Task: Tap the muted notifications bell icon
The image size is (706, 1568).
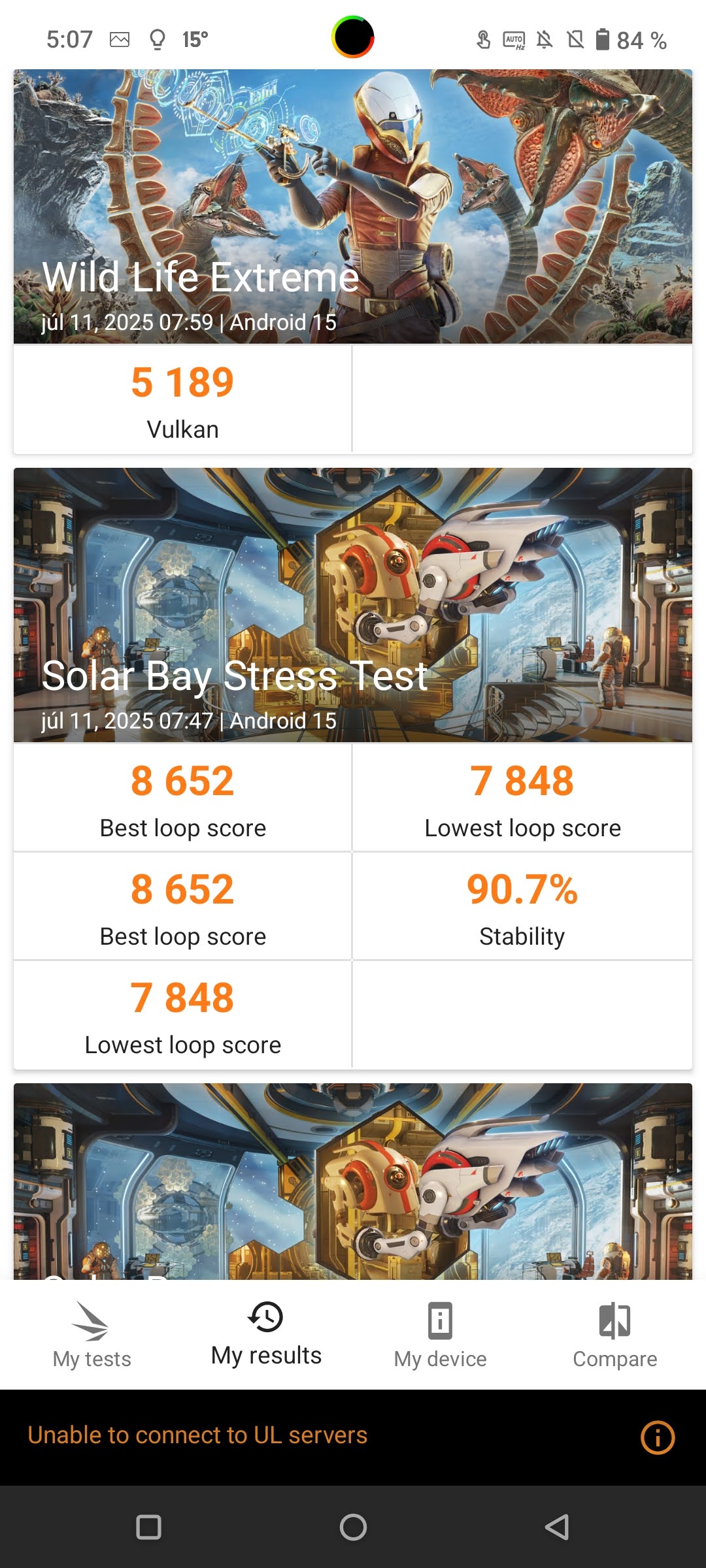Action: point(545,40)
